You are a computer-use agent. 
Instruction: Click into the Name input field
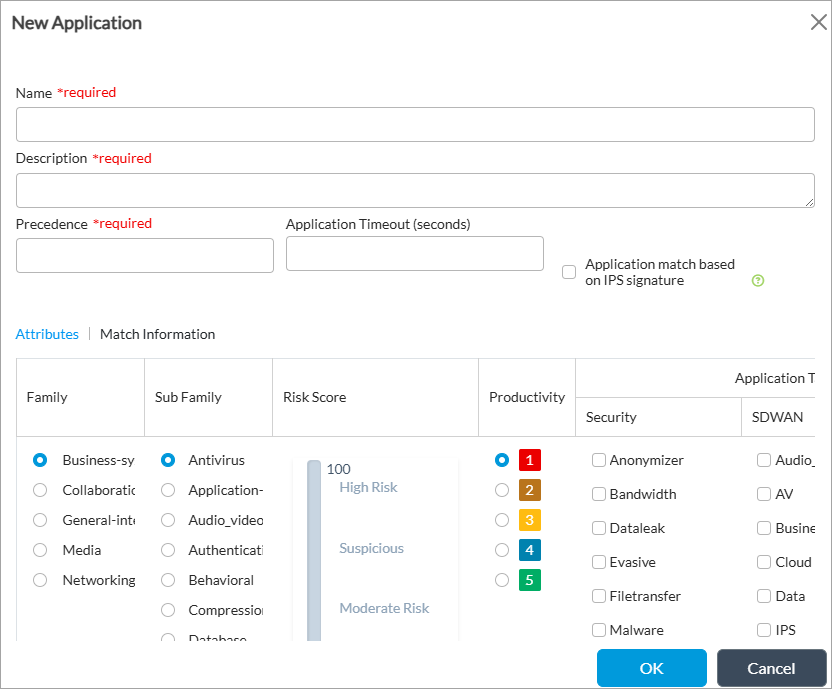pyautogui.click(x=415, y=125)
